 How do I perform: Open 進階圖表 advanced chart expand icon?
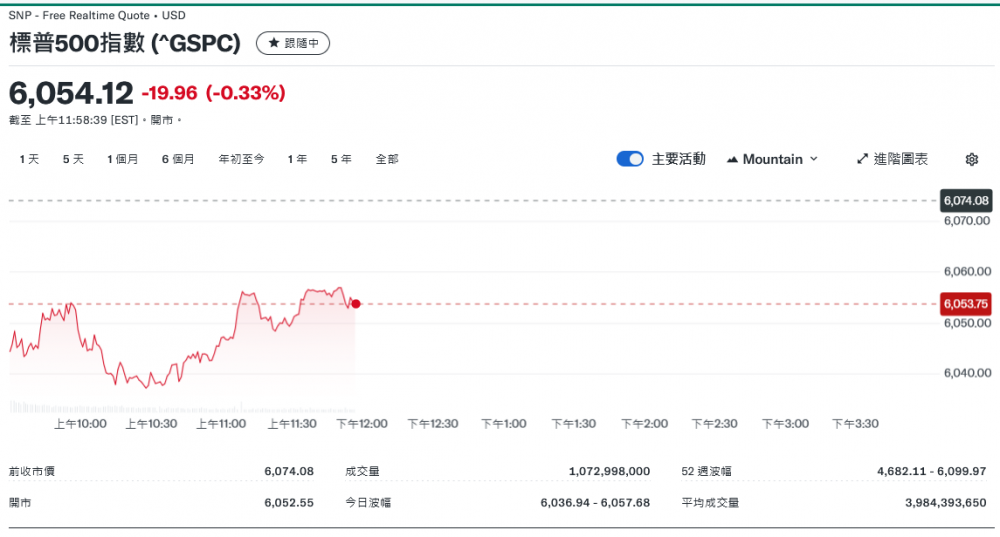tap(863, 159)
